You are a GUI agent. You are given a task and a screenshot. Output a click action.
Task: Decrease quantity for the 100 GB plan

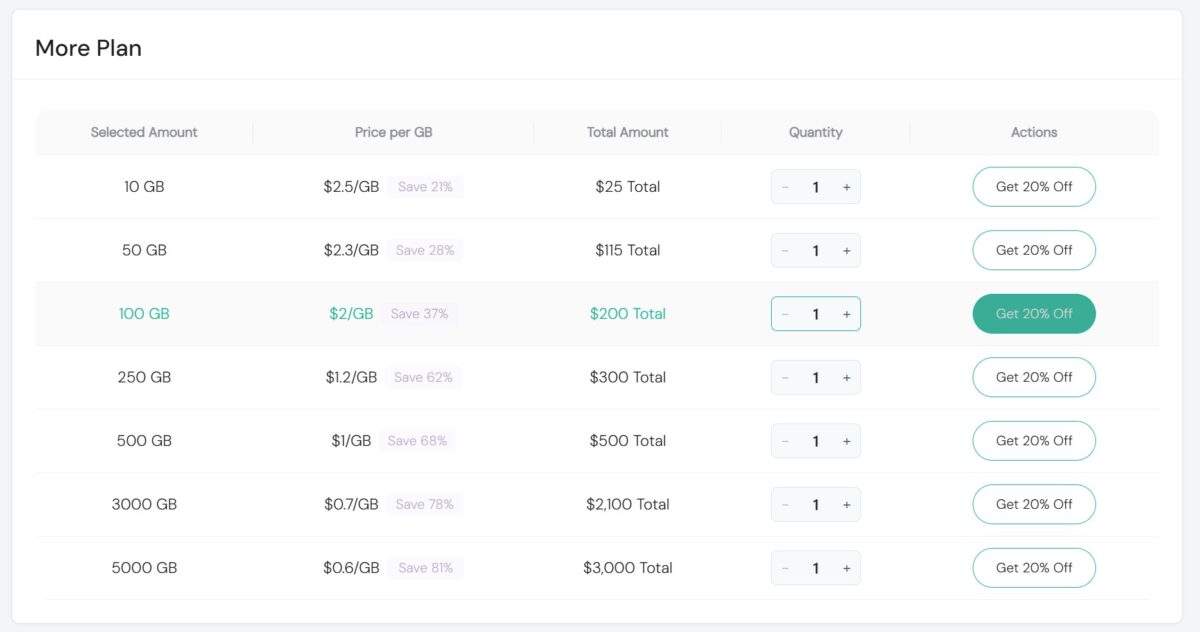click(x=785, y=314)
